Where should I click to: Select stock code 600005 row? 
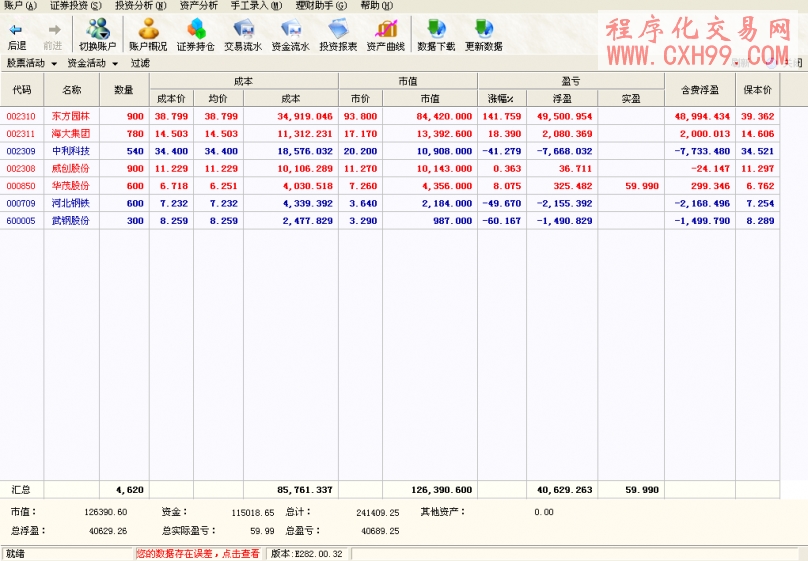pos(21,220)
